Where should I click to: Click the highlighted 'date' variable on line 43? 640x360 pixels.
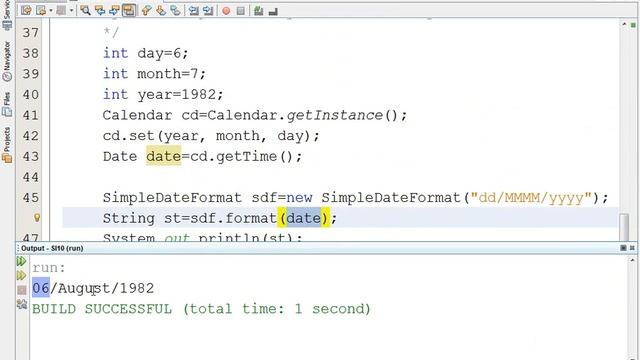164,156
